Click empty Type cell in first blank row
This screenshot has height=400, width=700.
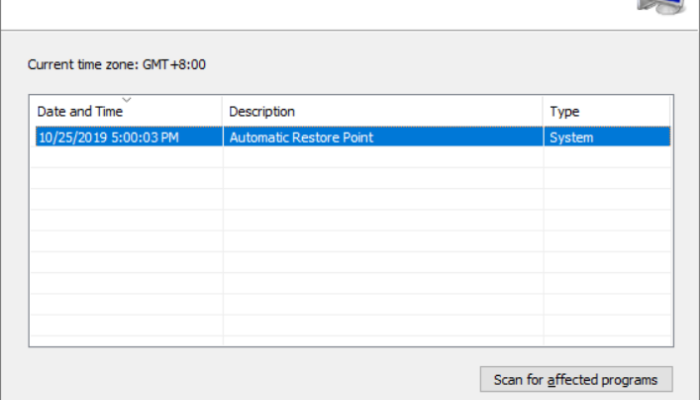pyautogui.click(x=607, y=157)
